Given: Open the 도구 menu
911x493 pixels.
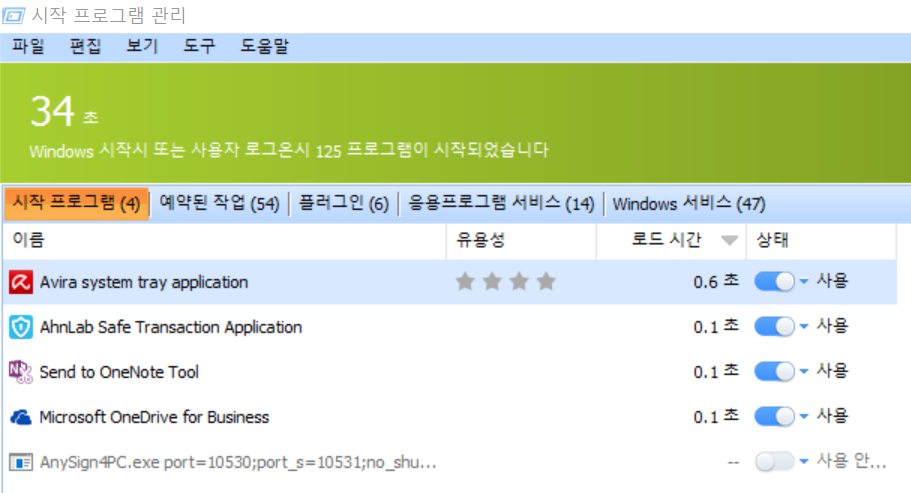Looking at the screenshot, I should pyautogui.click(x=199, y=47).
